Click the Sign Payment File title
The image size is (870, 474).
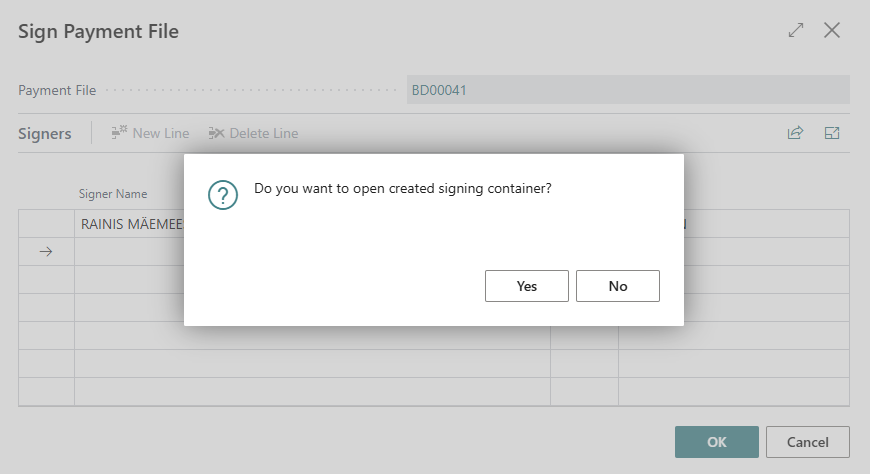pos(98,31)
